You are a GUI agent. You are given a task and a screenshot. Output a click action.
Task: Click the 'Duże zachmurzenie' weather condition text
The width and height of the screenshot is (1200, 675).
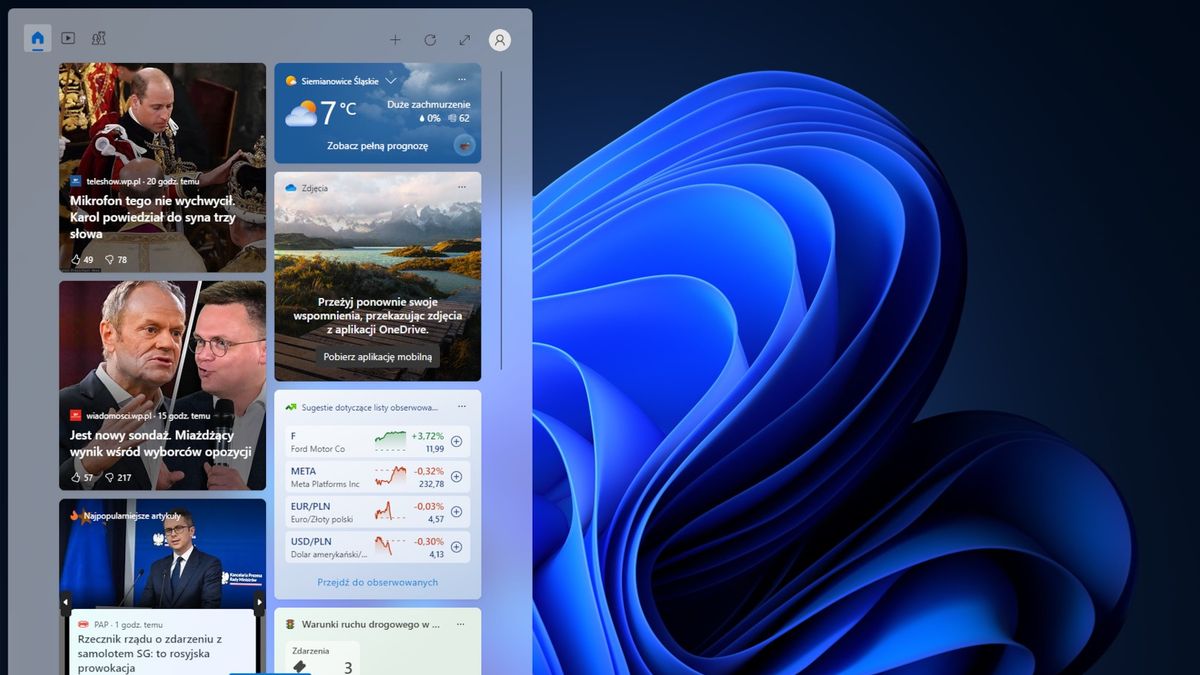[428, 103]
